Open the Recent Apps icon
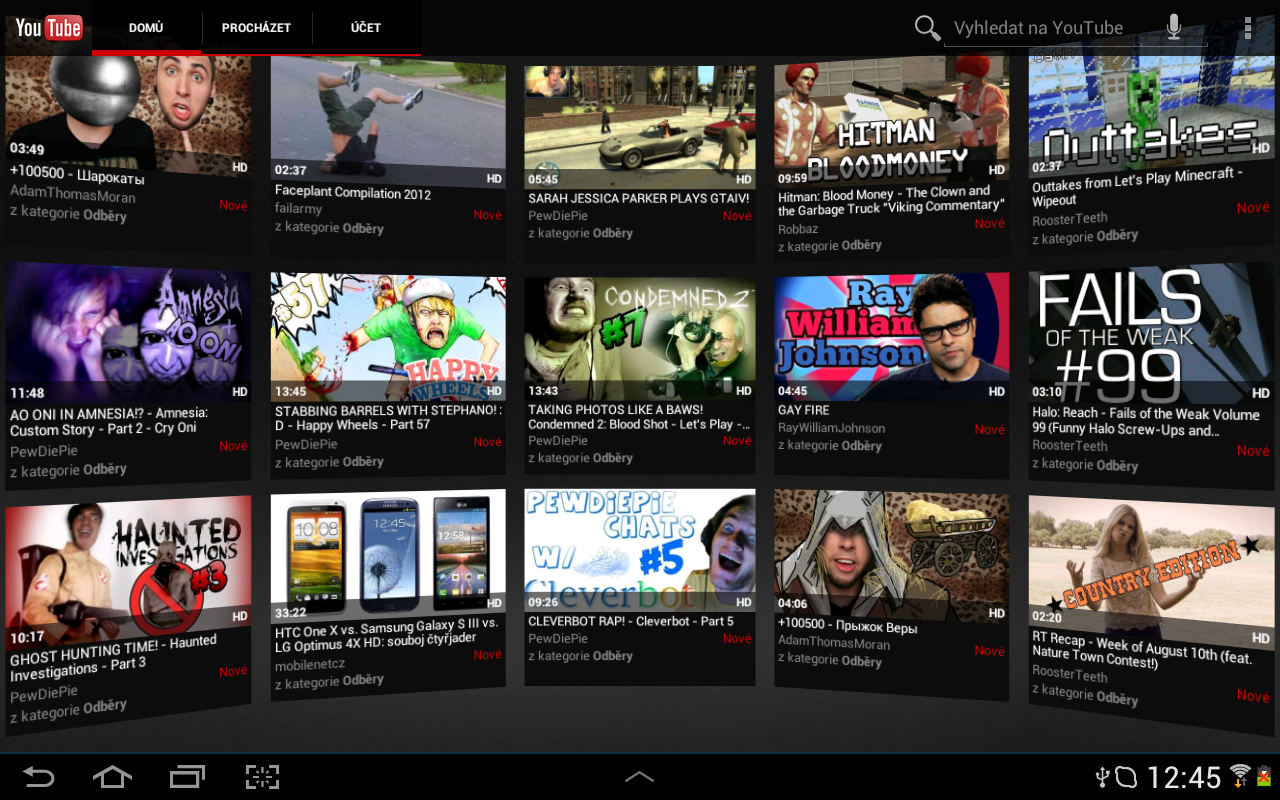1280x800 pixels. click(x=186, y=776)
